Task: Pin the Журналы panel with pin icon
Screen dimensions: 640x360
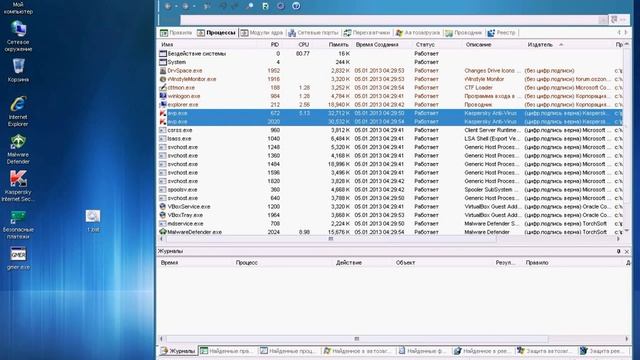Action: coord(618,251)
